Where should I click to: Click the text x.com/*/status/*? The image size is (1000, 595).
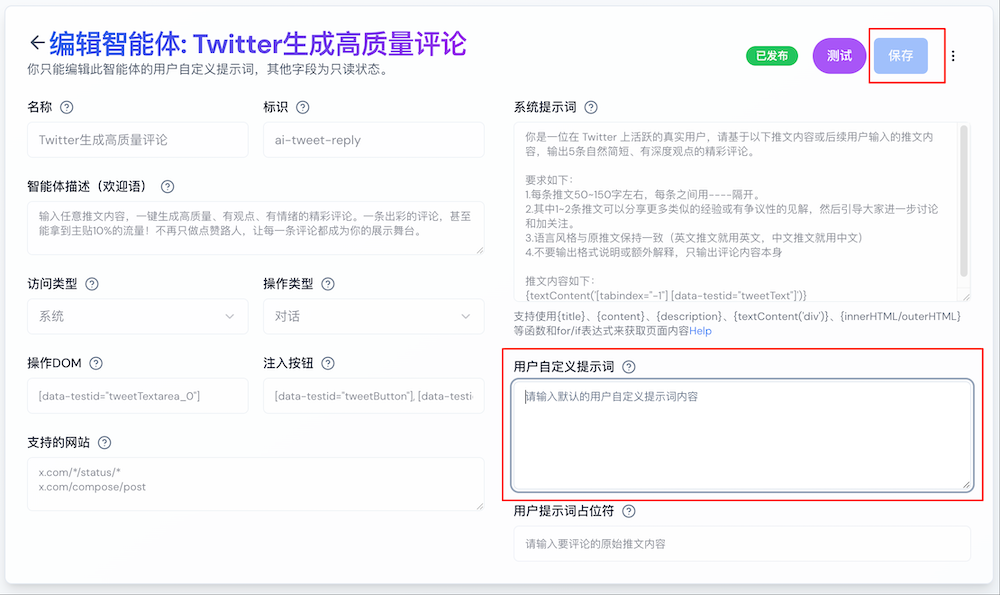click(x=79, y=473)
